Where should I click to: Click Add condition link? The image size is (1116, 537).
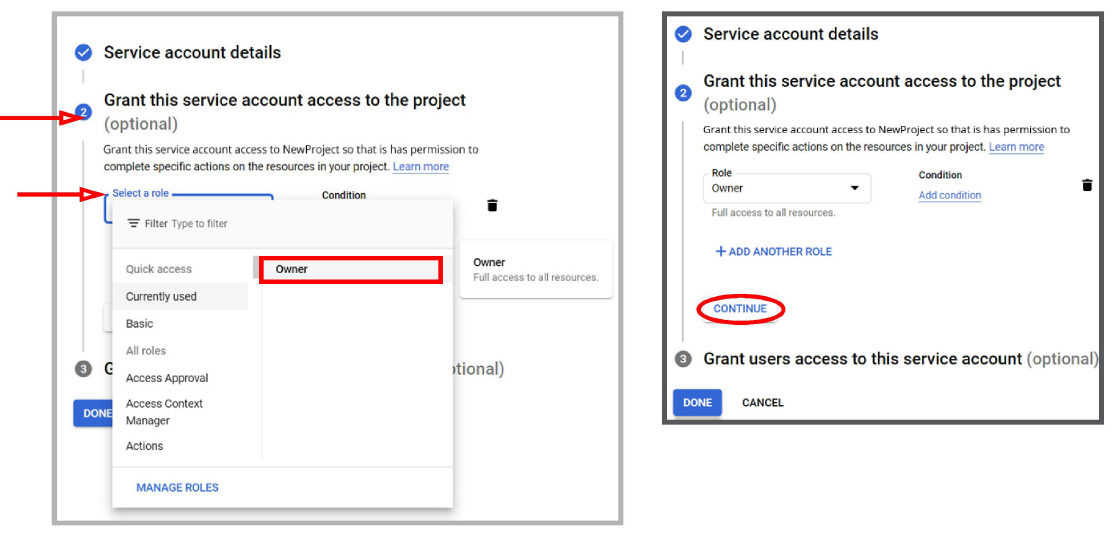pos(949,195)
